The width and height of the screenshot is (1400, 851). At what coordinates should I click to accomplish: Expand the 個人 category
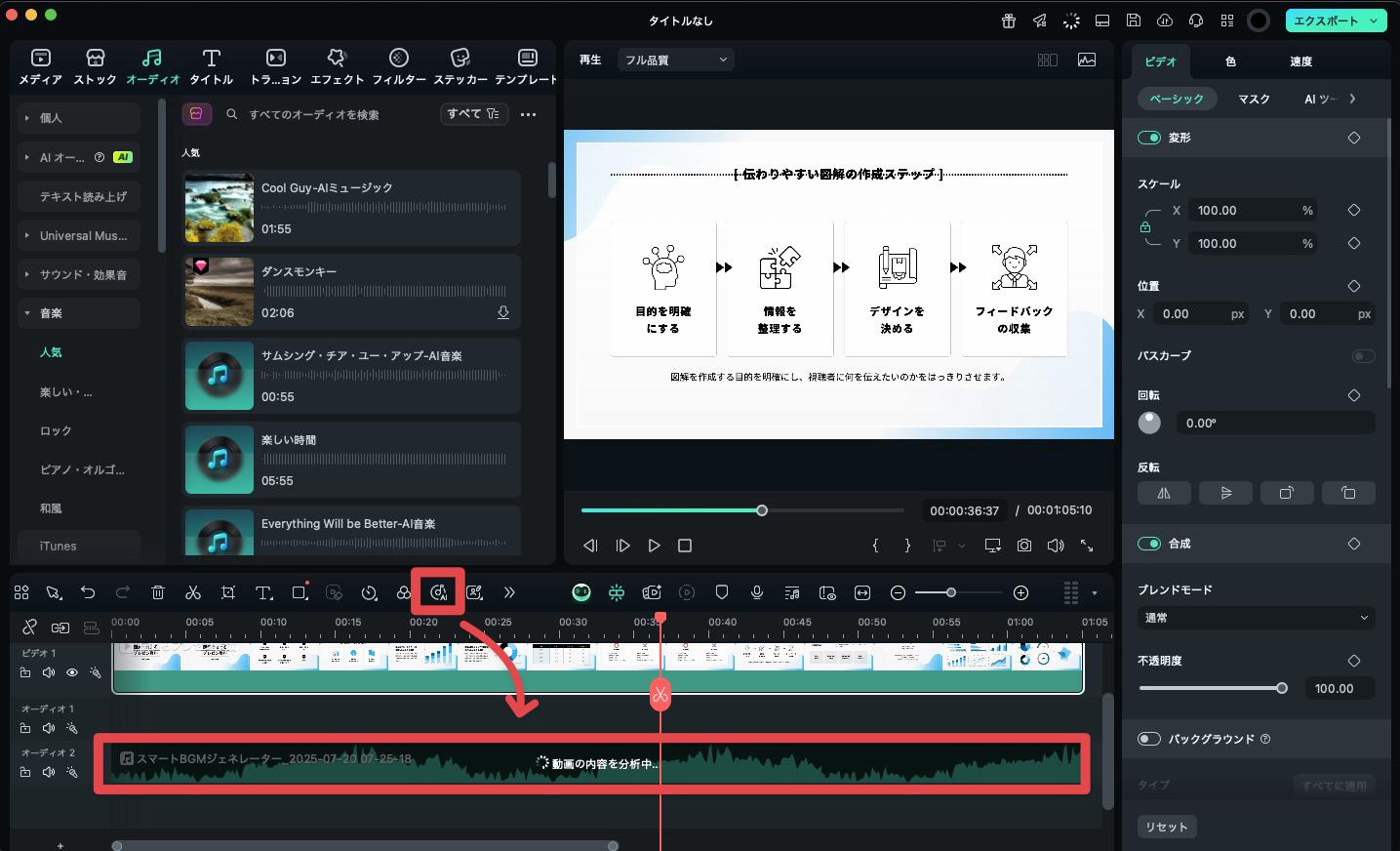[x=27, y=117]
